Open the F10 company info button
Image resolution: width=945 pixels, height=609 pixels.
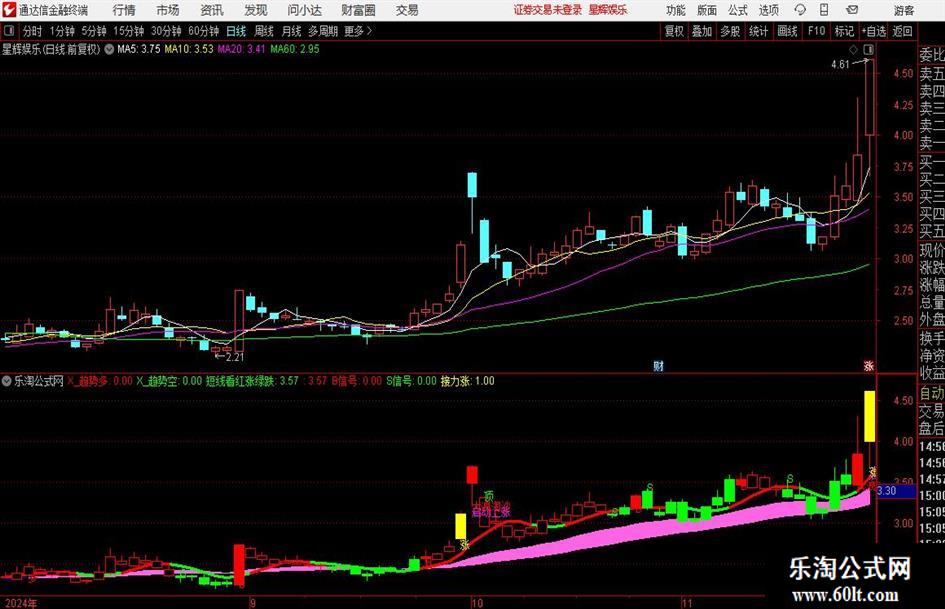tap(817, 31)
